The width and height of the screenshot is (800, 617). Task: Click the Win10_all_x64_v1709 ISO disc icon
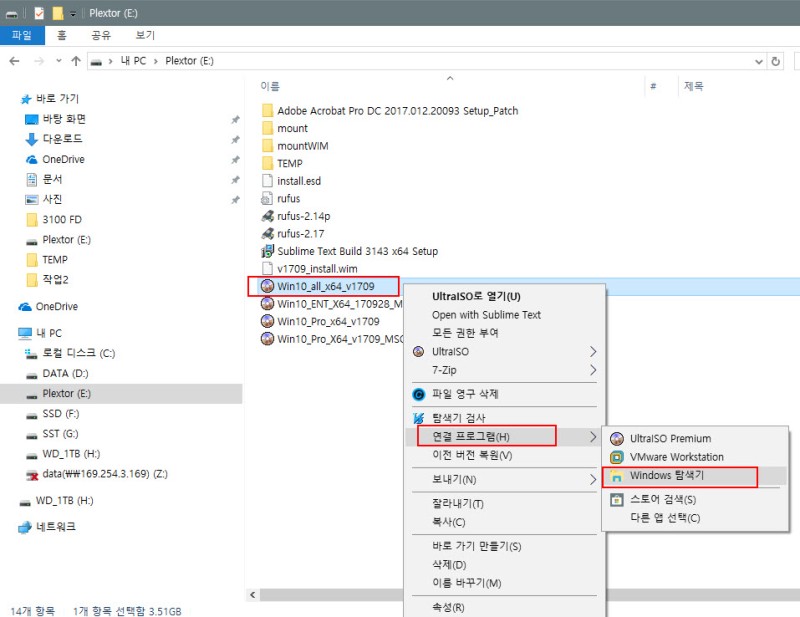(267, 286)
